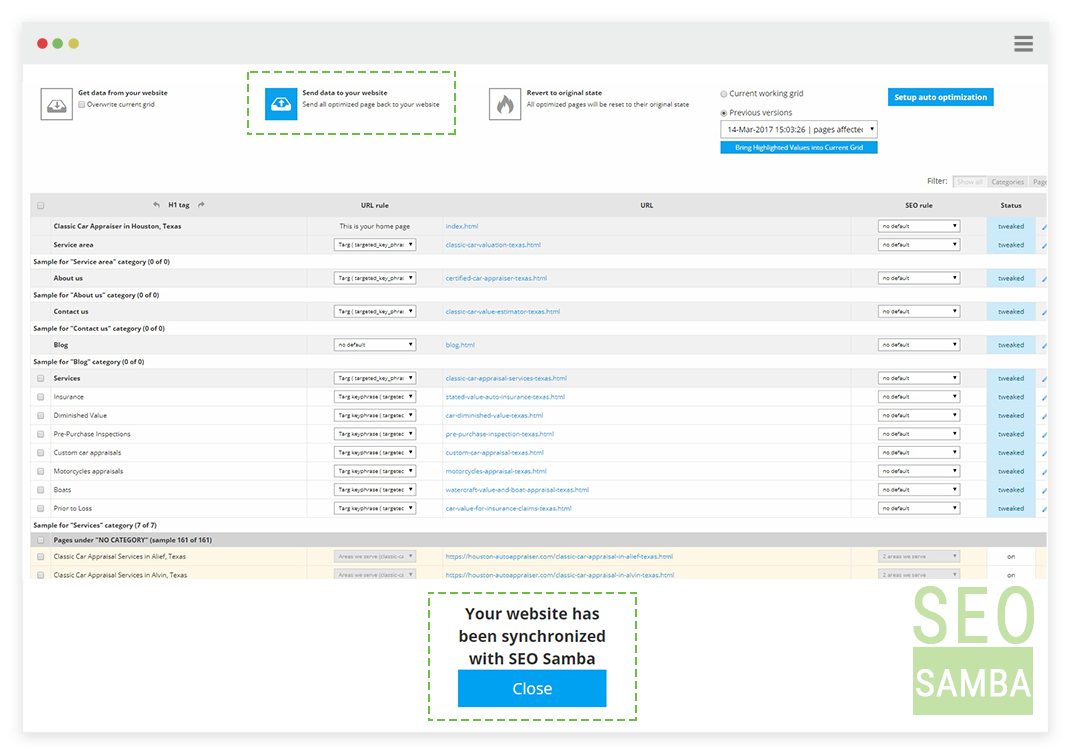Click 'Sample for "Services" category (7 of 7)' text
This screenshot has width=1070, height=756.
(95, 525)
